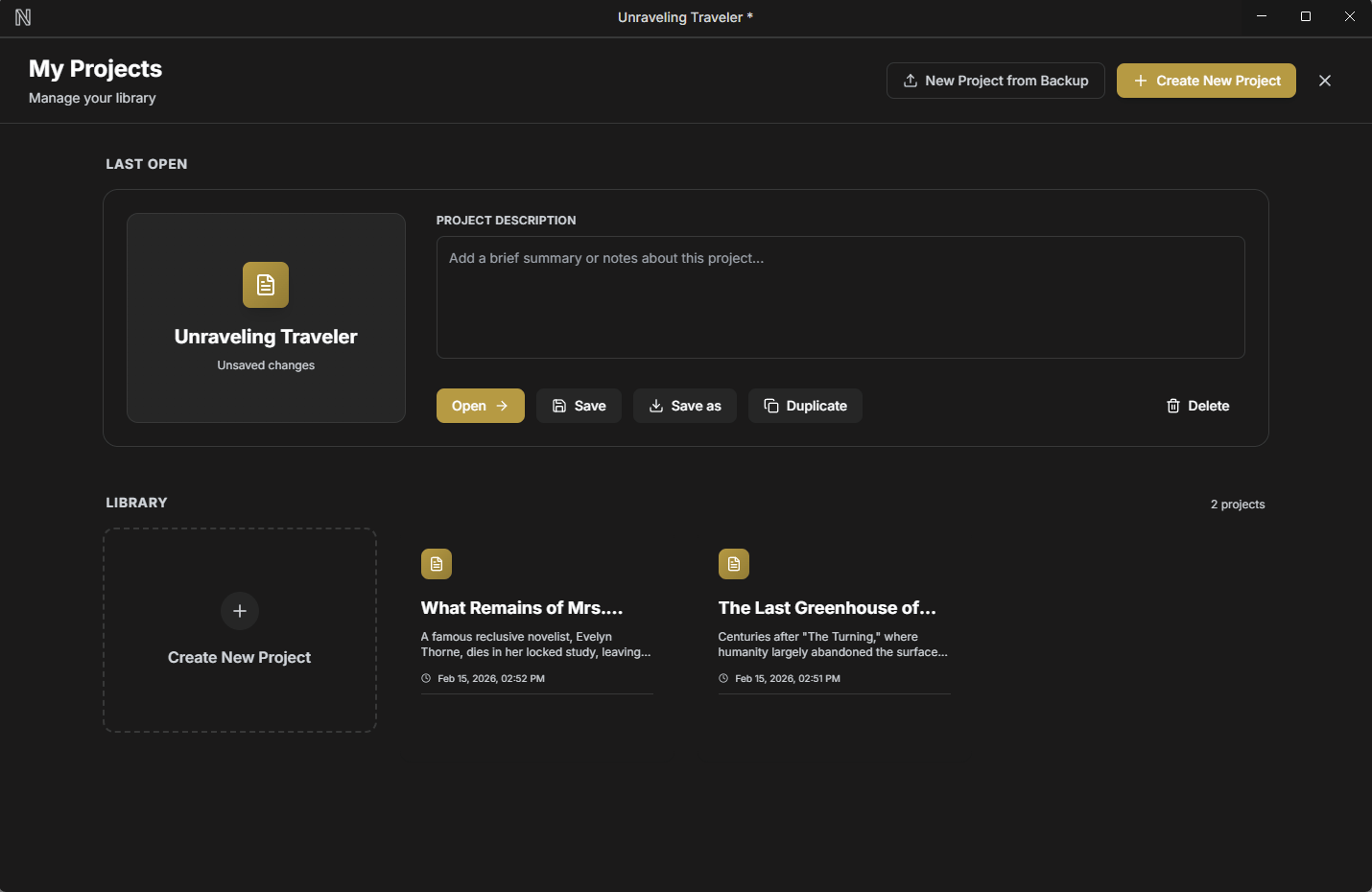The width and height of the screenshot is (1372, 892).
Task: Click the clock icon beside the Feb 15, 02:52 PM timestamp
Action: (425, 678)
